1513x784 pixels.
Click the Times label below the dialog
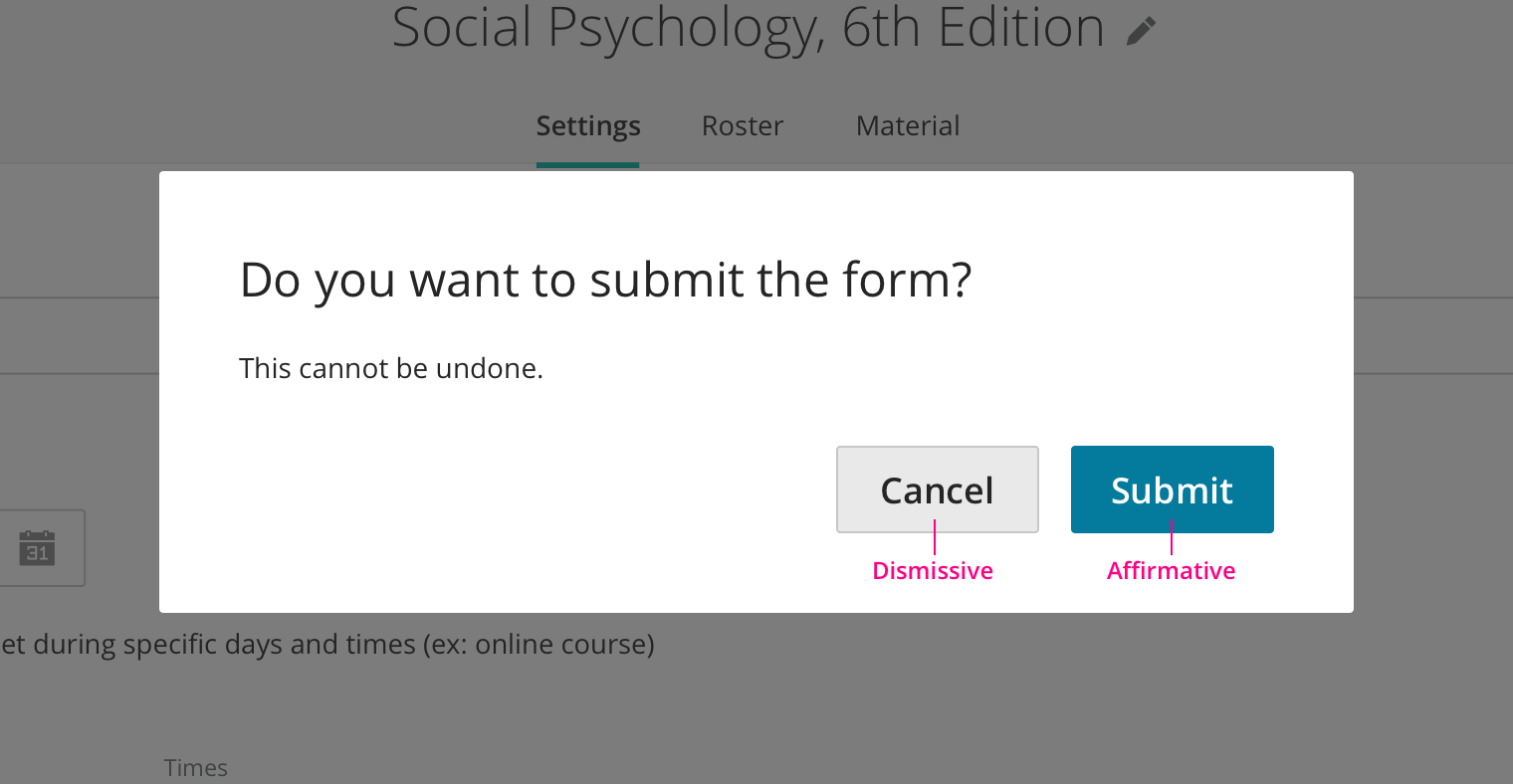coord(196,768)
